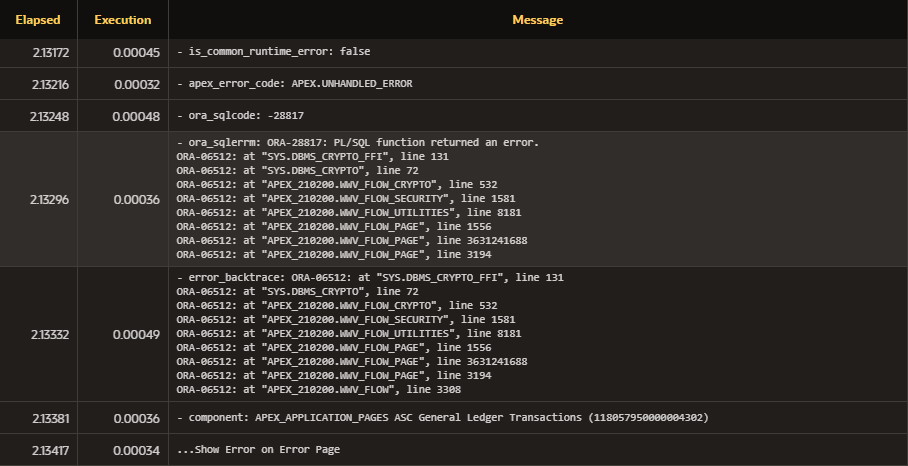Click the Execution column header
Image resolution: width=908 pixels, height=466 pixels.
(123, 20)
